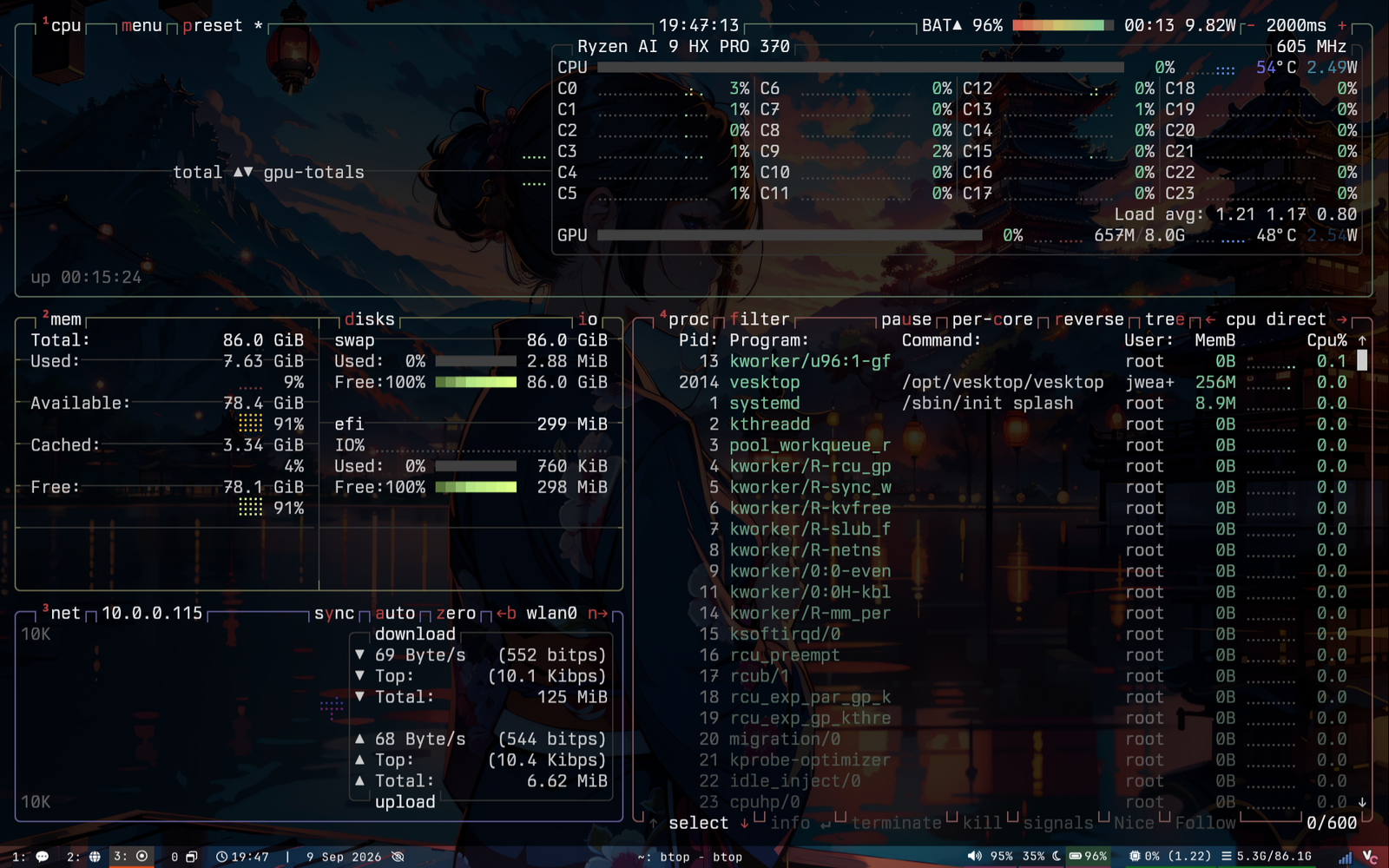Change sort column right of cpu direct
Viewport: 1389px width, 868px height.
(x=1342, y=319)
